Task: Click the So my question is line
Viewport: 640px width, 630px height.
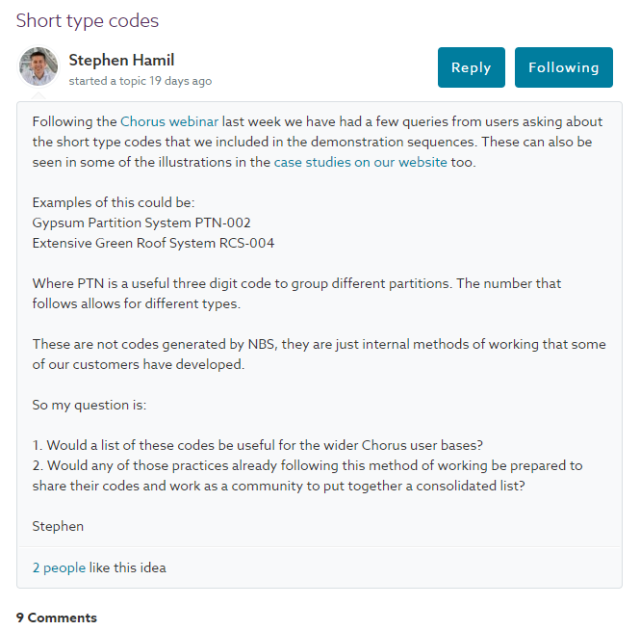Action: point(89,405)
